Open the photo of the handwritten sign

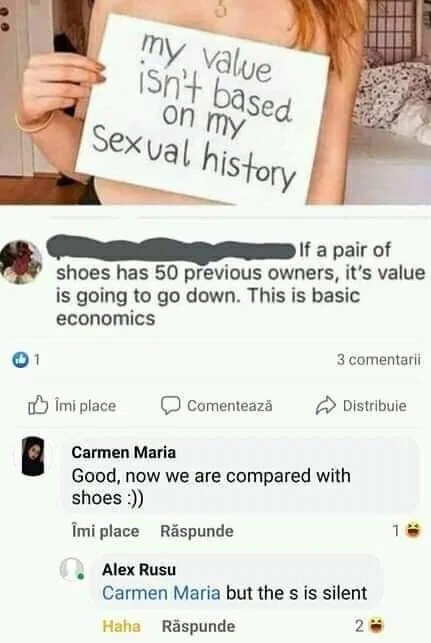(215, 102)
